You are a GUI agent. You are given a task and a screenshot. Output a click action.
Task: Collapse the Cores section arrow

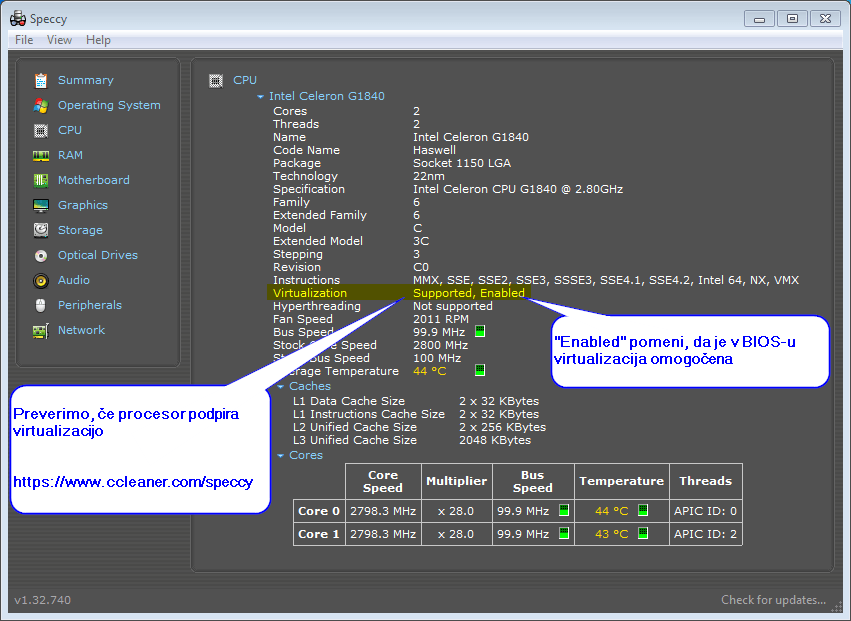(281, 455)
